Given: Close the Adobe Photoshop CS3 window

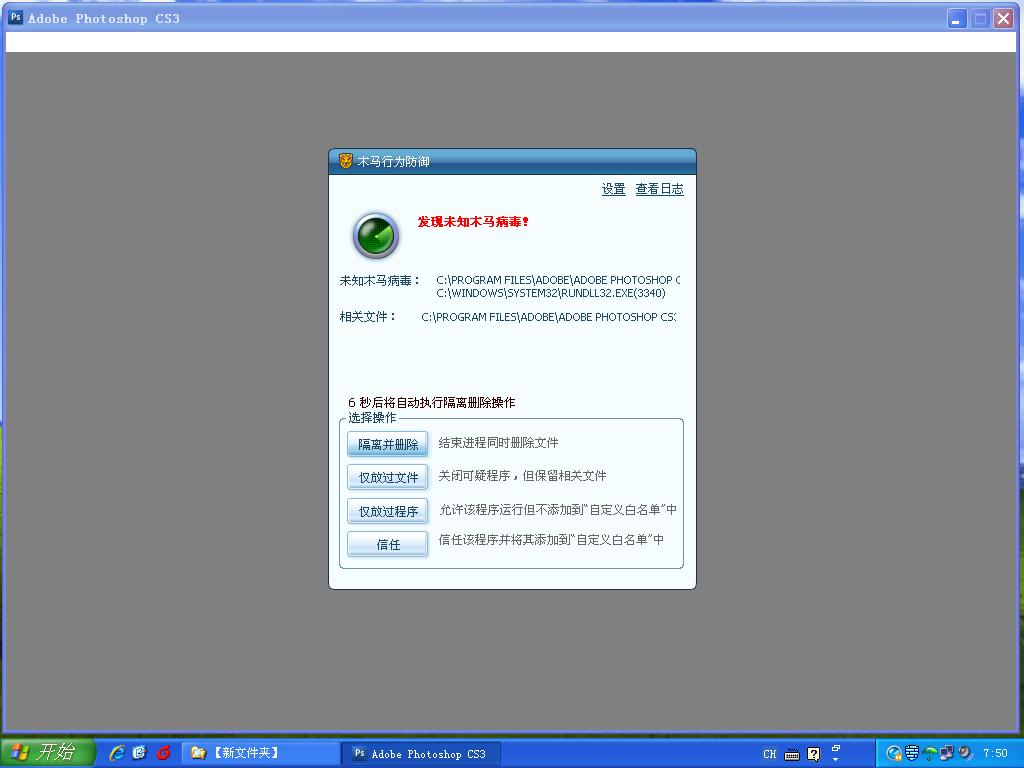Looking at the screenshot, I should pyautogui.click(x=1003, y=18).
